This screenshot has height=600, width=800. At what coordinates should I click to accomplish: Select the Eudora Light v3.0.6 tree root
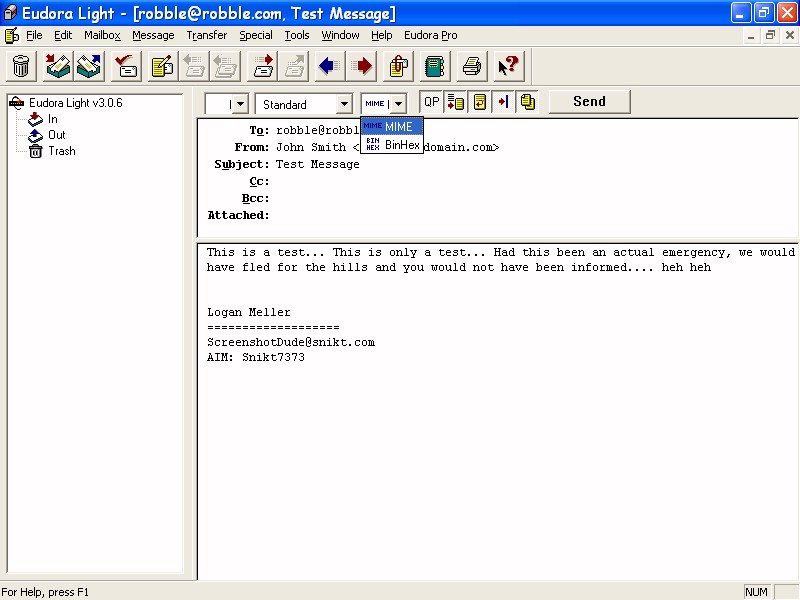pyautogui.click(x=76, y=103)
